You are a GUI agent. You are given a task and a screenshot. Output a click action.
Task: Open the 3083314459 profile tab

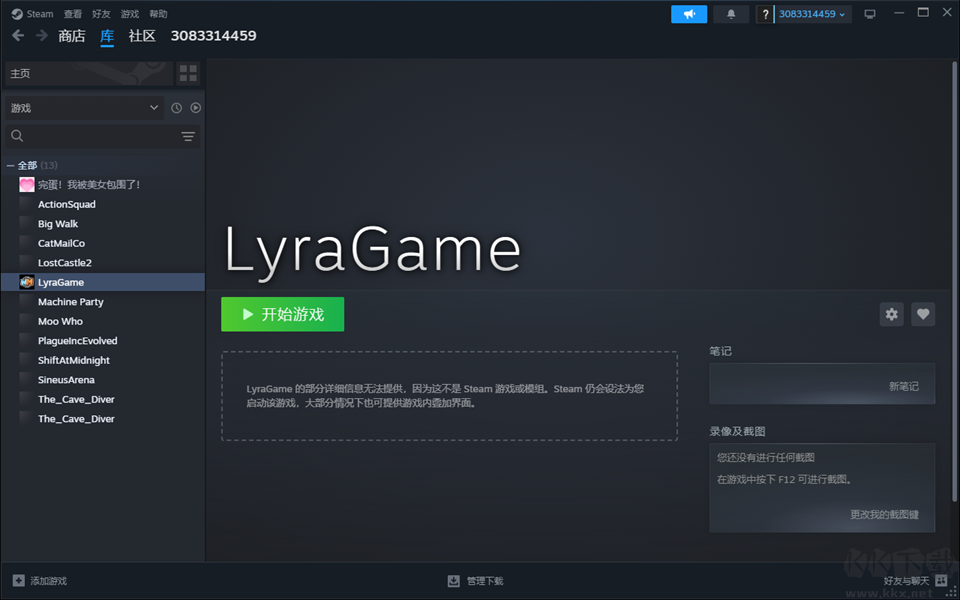point(213,36)
